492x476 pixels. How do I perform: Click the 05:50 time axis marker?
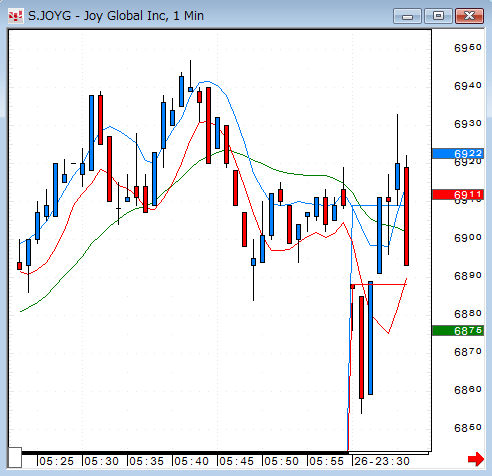click(x=281, y=461)
